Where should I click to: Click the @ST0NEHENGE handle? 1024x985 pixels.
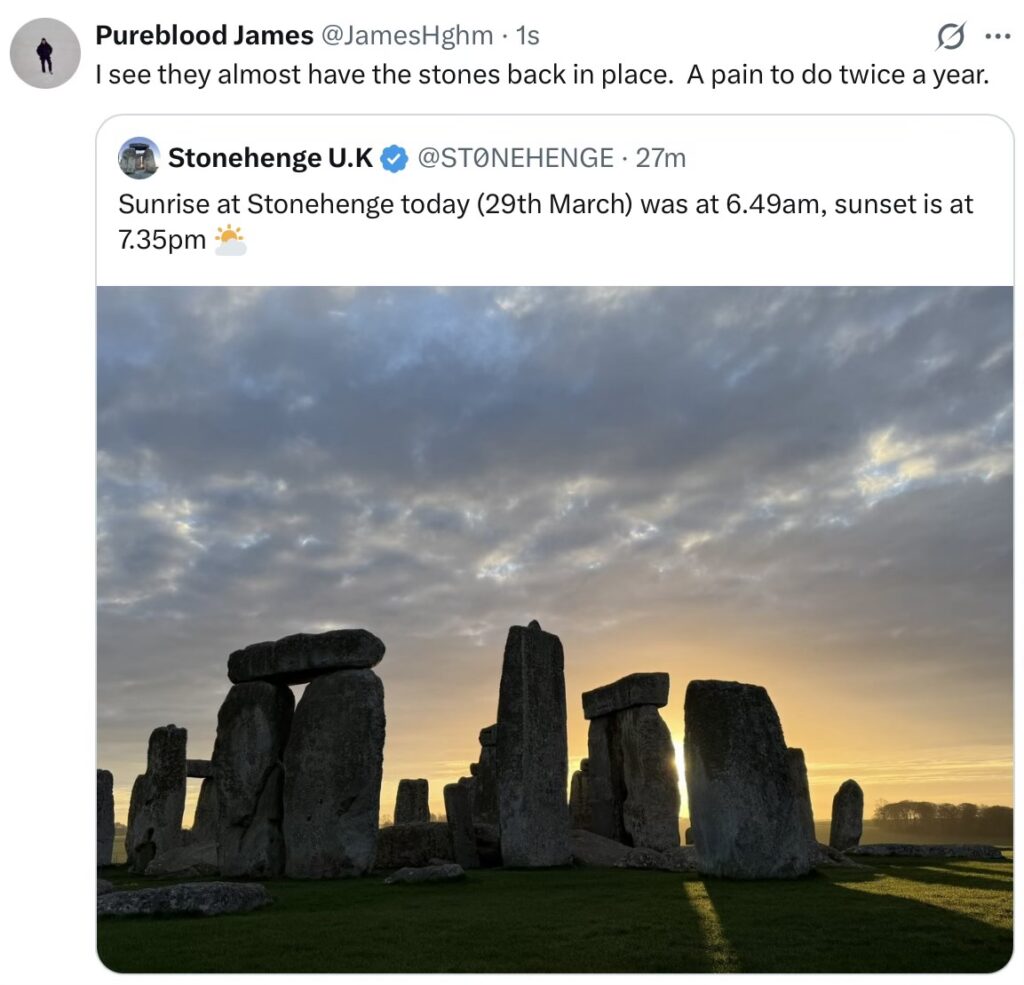pyautogui.click(x=515, y=158)
